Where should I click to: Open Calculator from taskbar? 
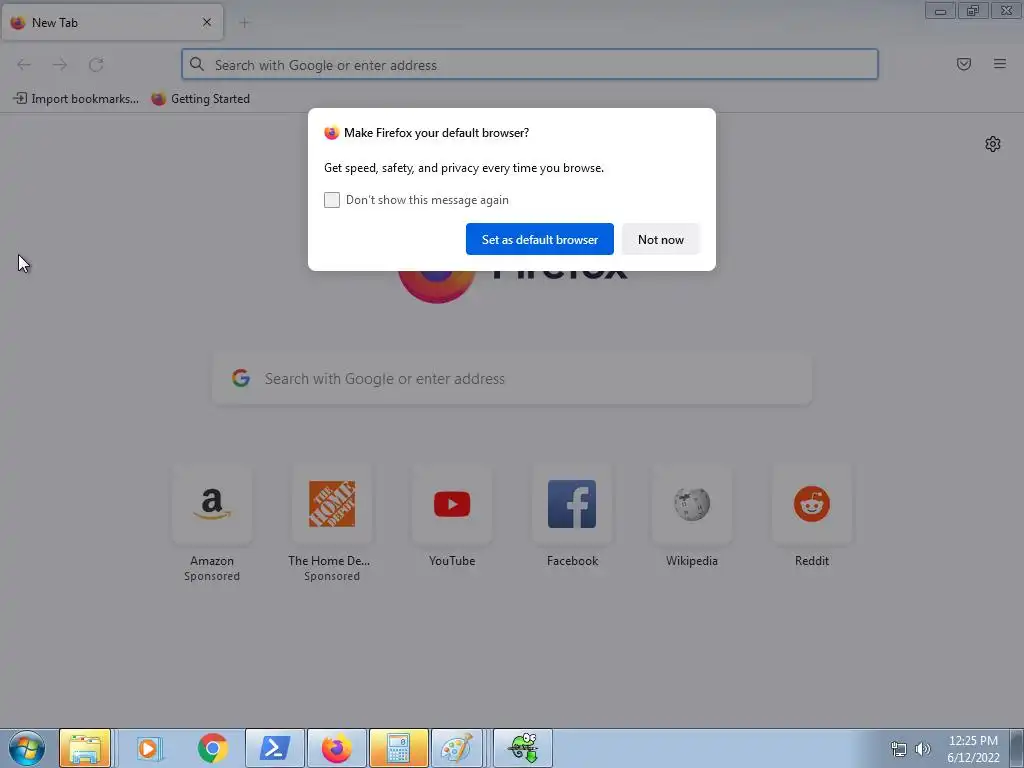point(398,748)
